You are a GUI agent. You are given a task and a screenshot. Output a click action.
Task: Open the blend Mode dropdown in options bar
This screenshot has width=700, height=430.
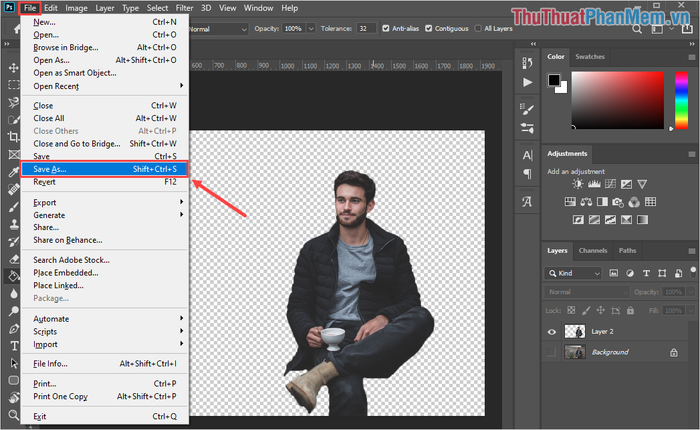(x=219, y=29)
